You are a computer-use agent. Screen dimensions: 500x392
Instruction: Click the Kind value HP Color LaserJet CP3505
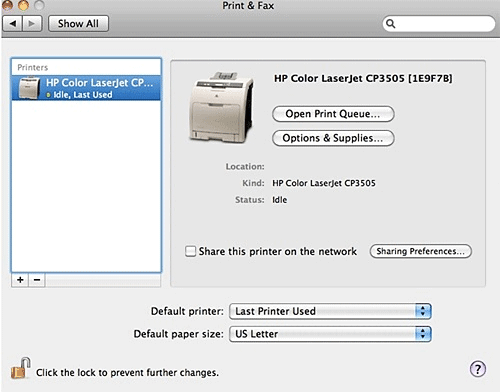(324, 183)
